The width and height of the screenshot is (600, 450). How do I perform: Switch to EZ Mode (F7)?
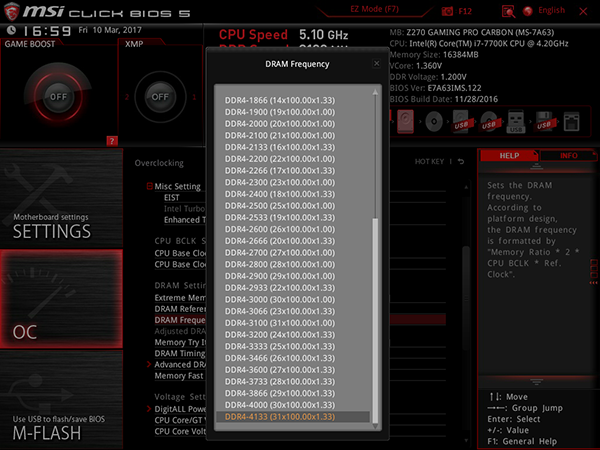[374, 9]
